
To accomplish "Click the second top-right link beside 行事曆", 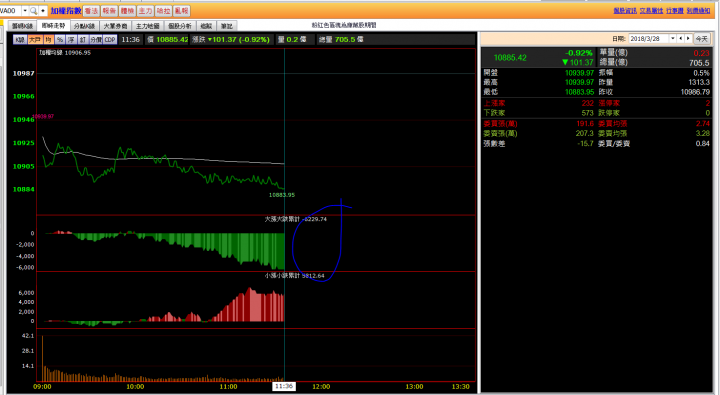I will (x=651, y=11).
